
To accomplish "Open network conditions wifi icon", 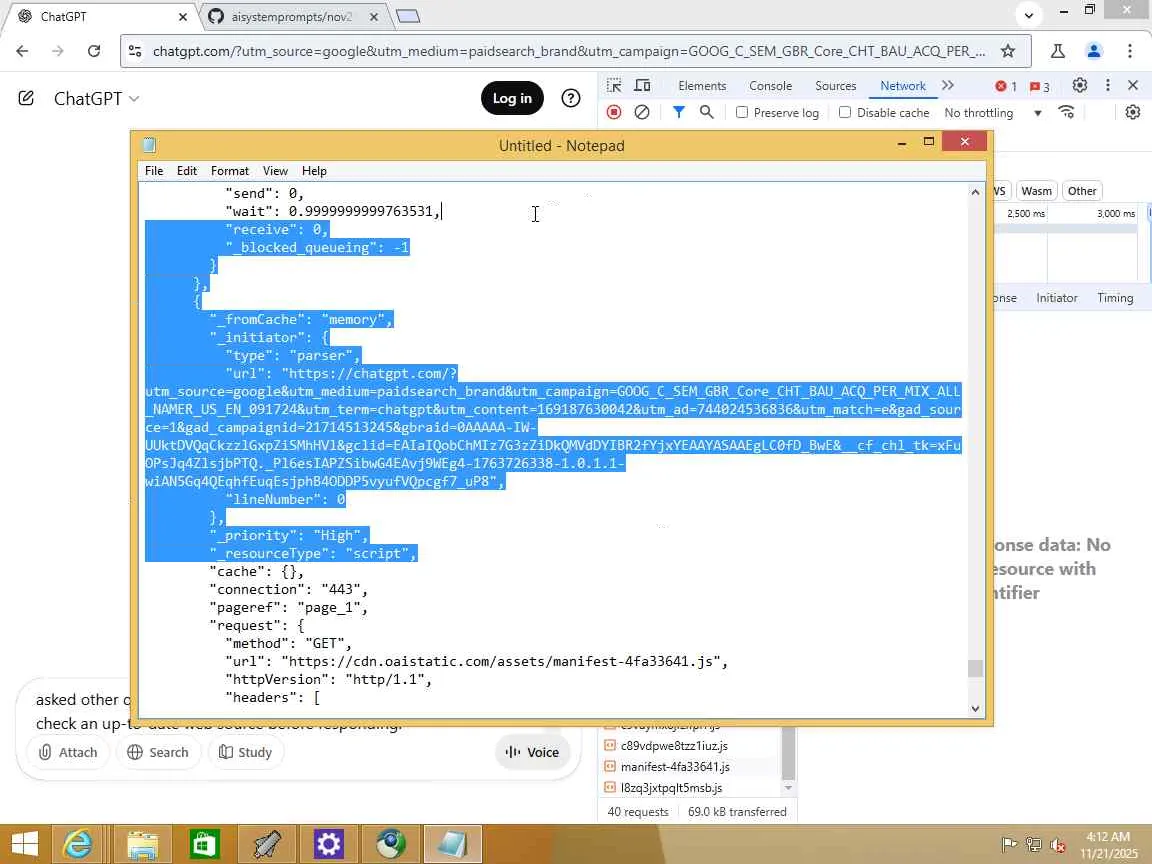I will [1066, 112].
